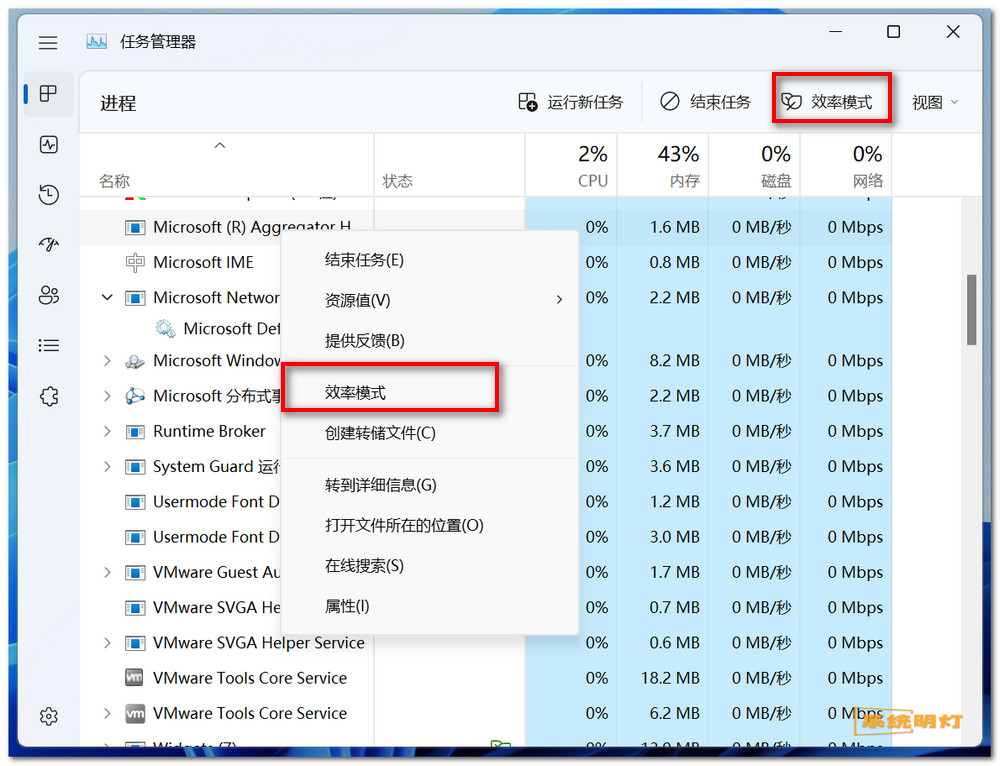Collapse the Microsoft Networ process group

click(x=107, y=297)
